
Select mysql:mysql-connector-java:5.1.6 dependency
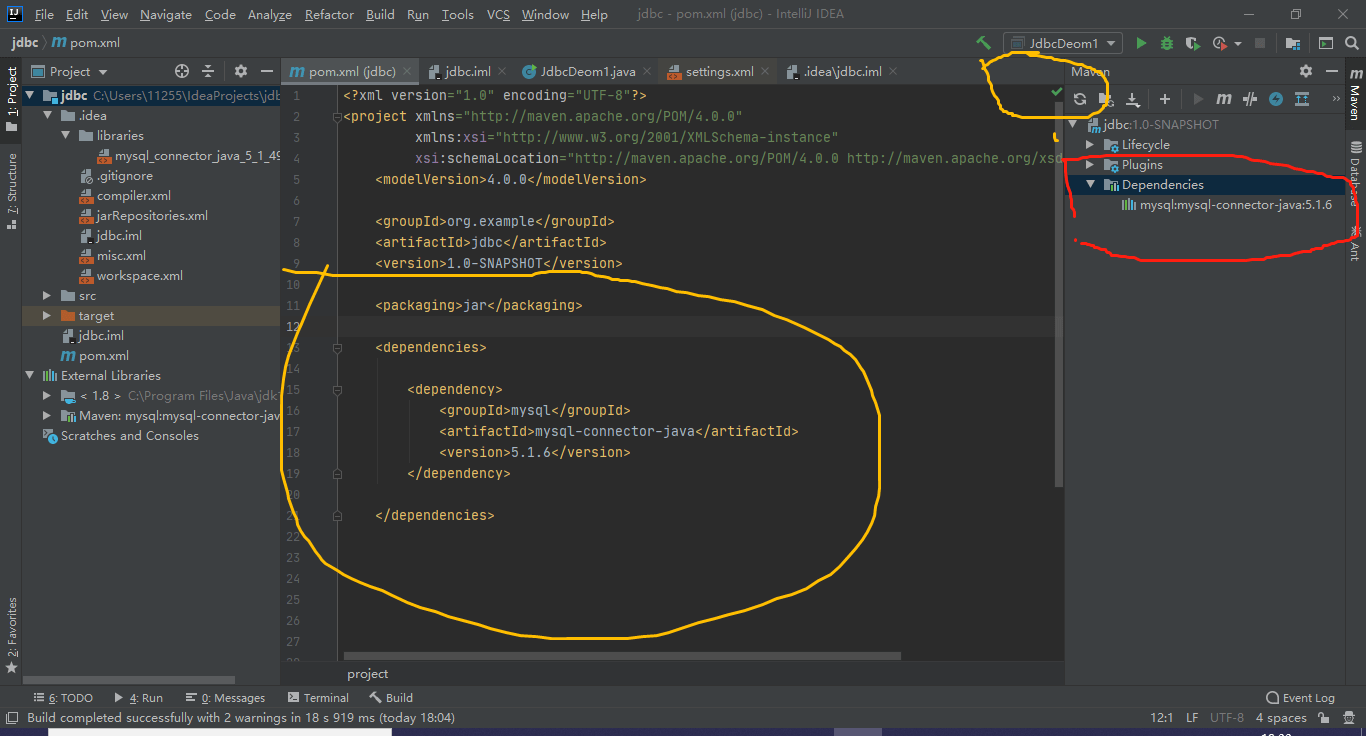1235,205
